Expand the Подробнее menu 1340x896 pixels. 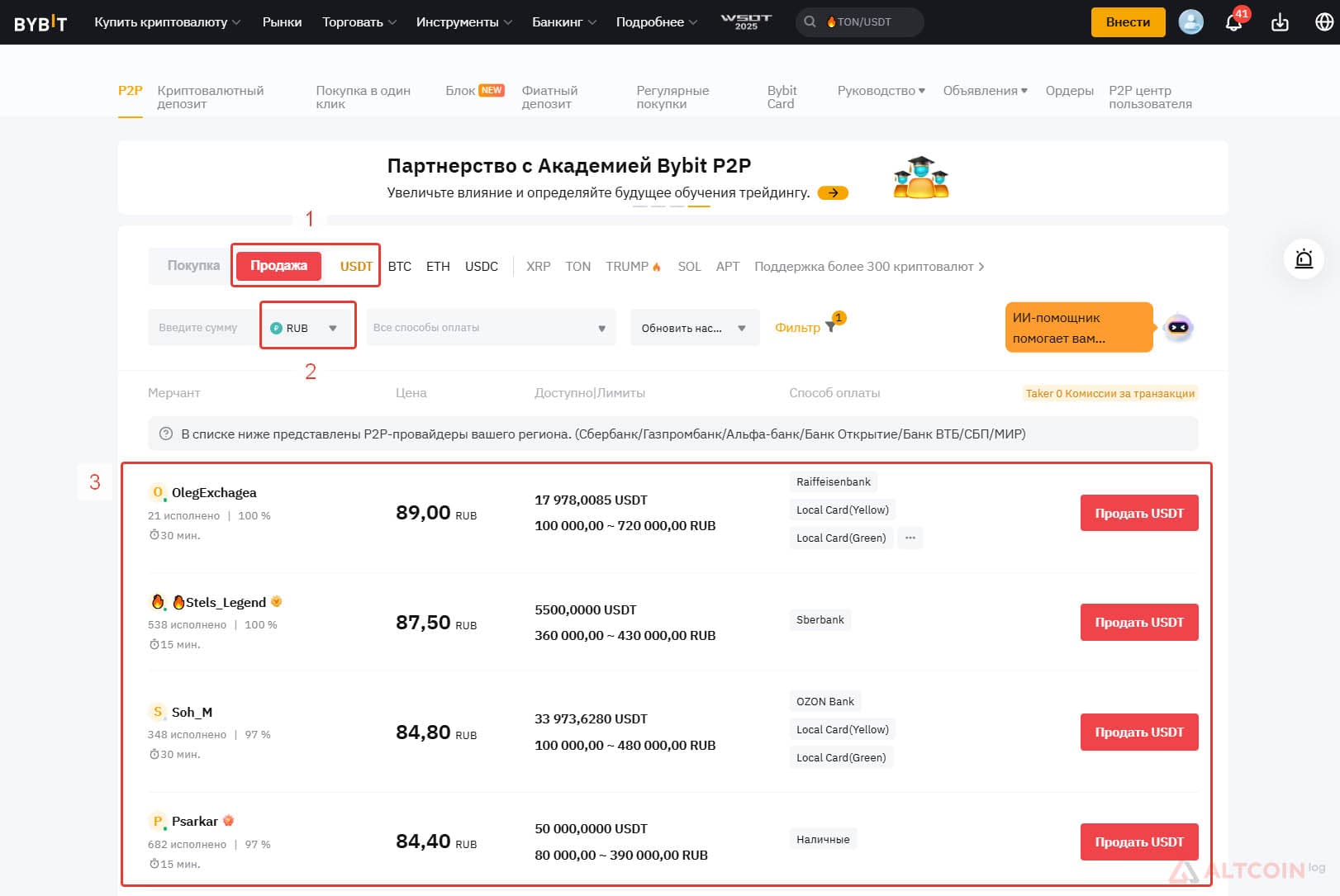pyautogui.click(x=657, y=22)
